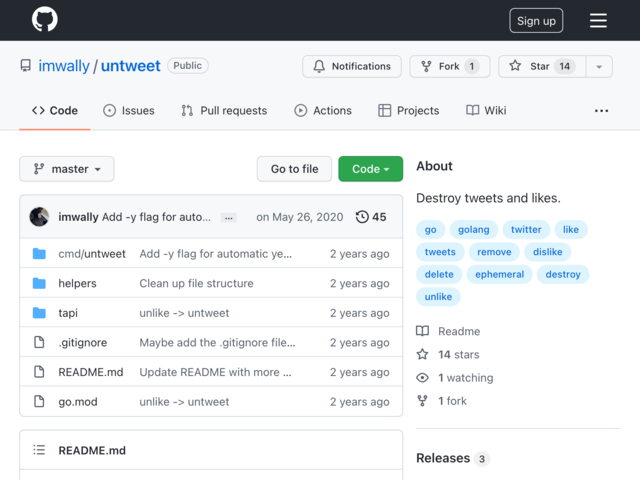Open tapi commit 'unlike -> untweet'
This screenshot has width=640, height=480.
pos(184,313)
